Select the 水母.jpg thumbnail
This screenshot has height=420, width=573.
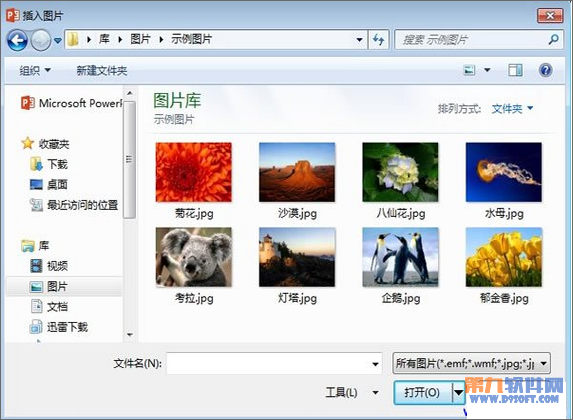(x=504, y=172)
